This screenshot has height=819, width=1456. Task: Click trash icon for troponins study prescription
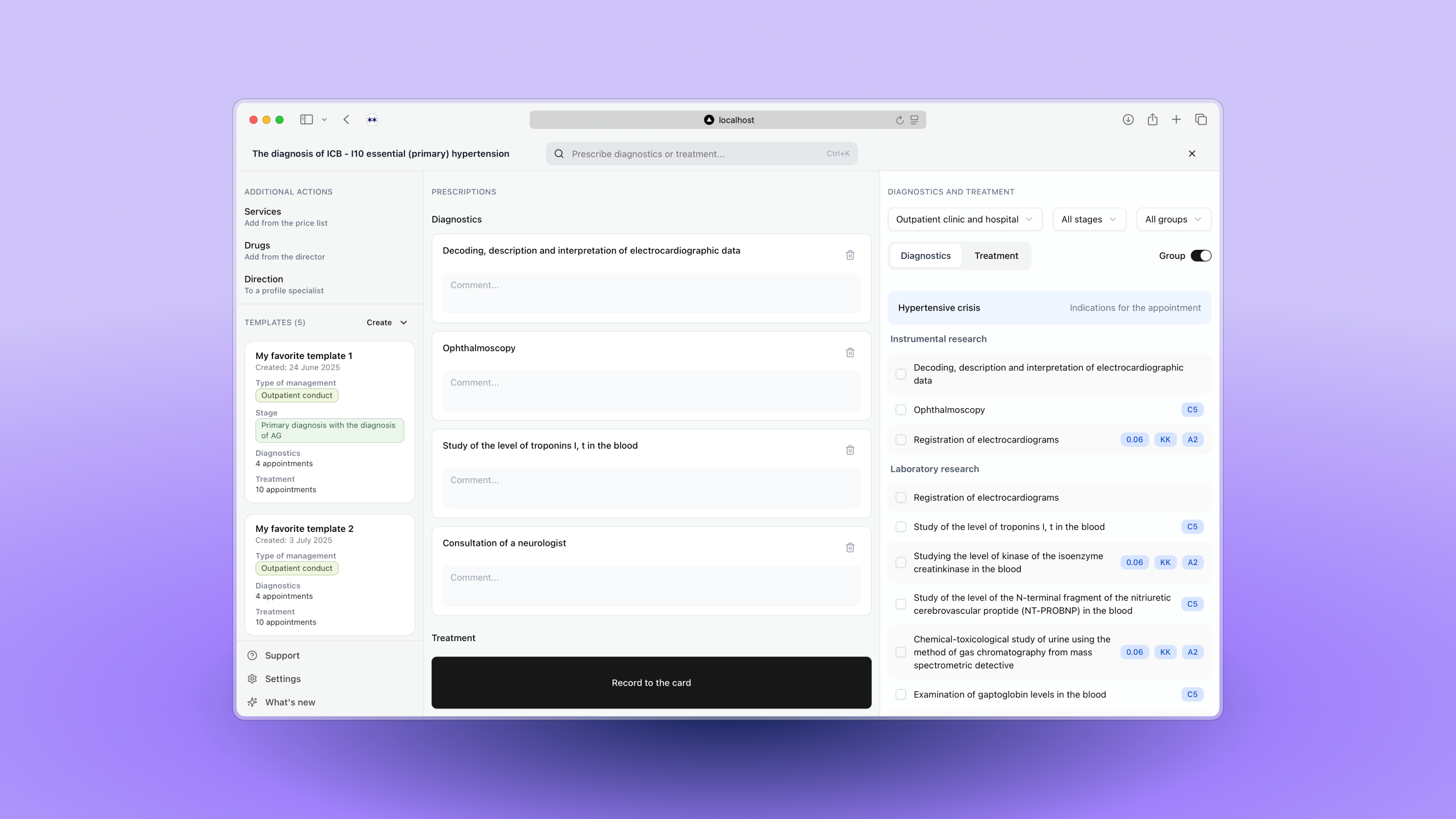tap(849, 450)
